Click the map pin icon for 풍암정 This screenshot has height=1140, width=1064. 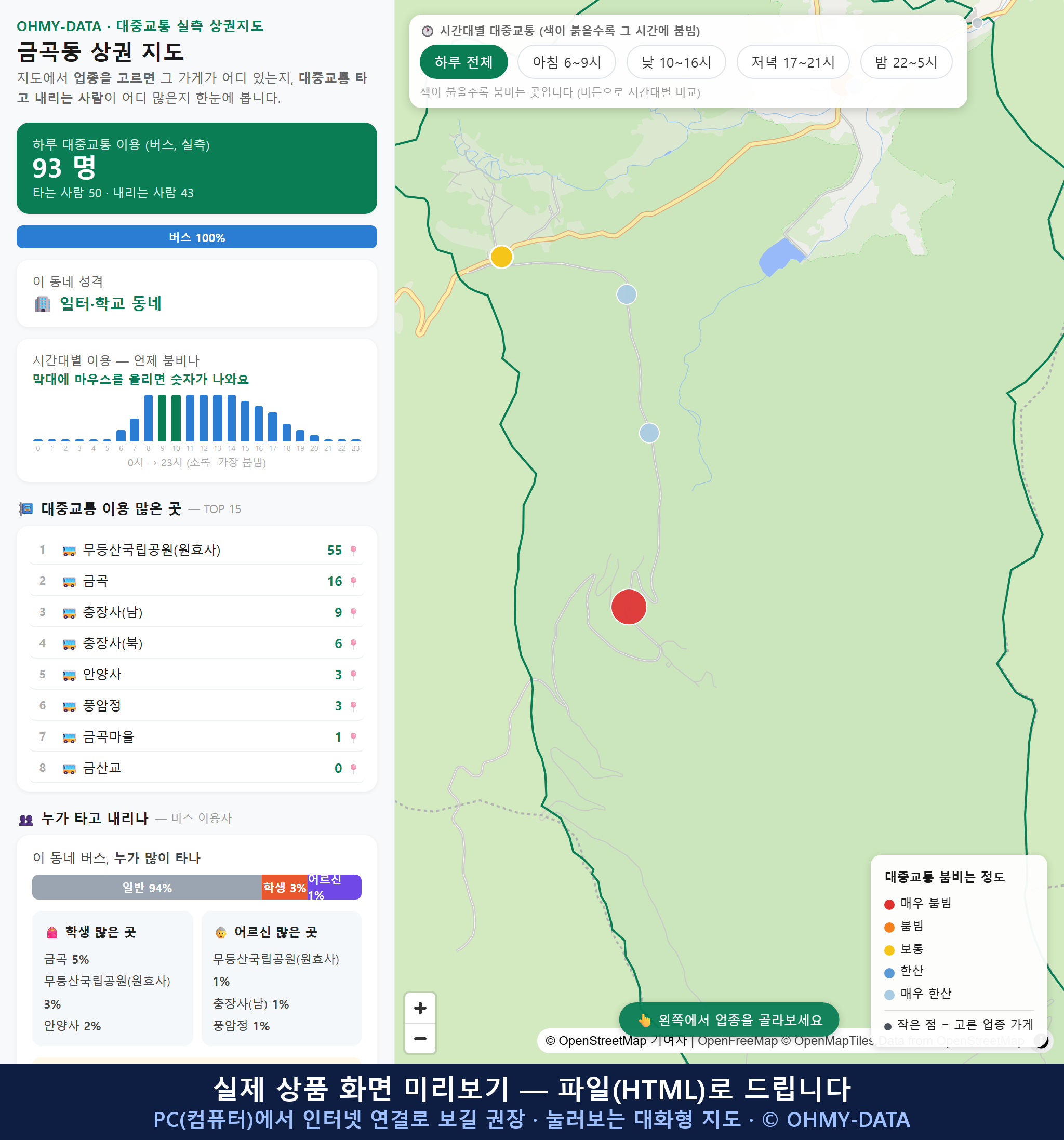[353, 706]
